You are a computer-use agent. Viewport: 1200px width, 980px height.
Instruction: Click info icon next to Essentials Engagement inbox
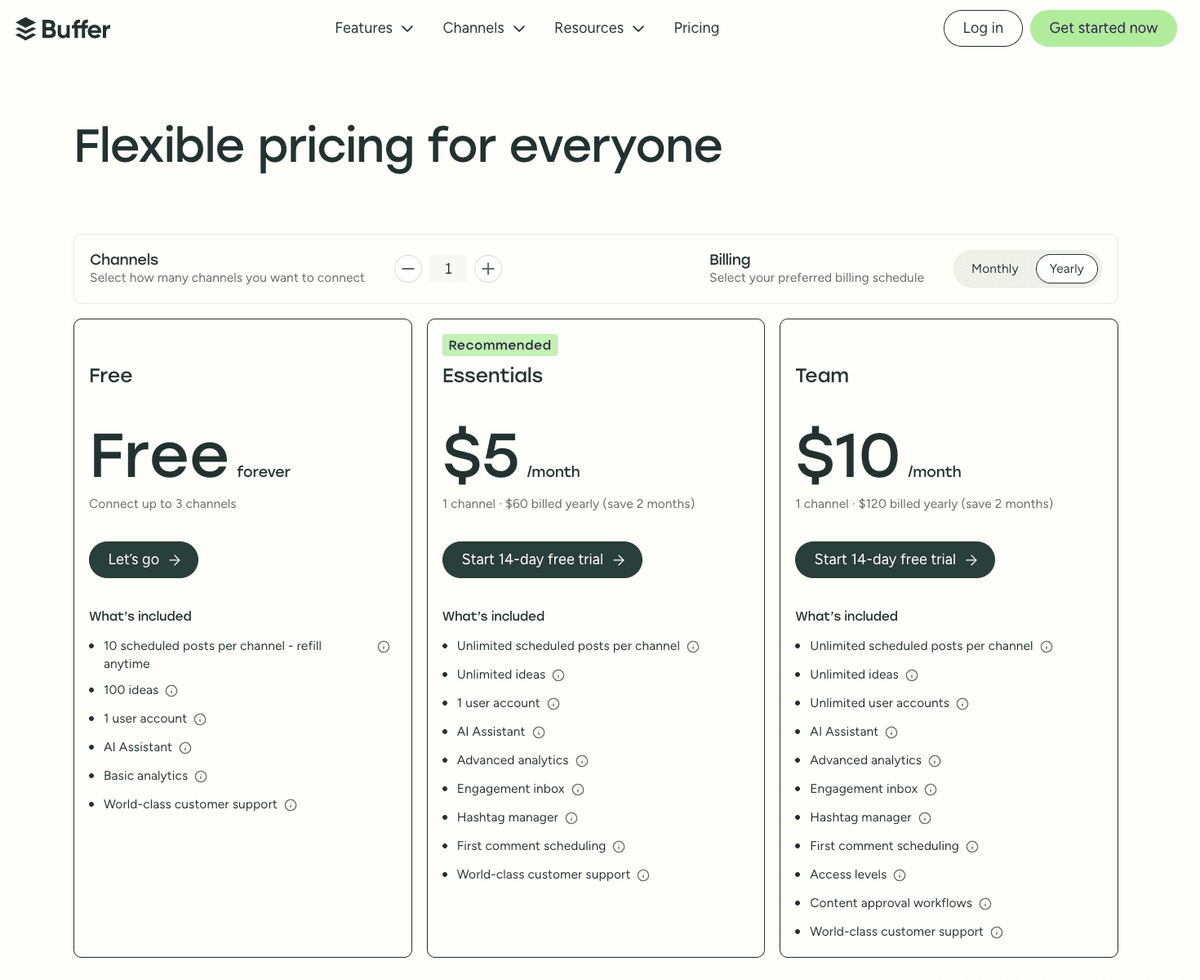click(577, 789)
